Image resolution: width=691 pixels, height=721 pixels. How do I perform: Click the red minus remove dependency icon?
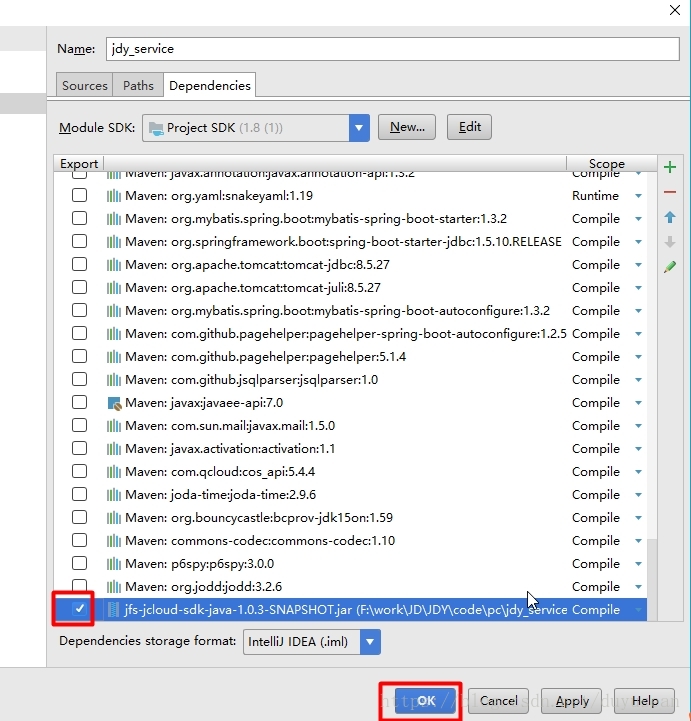(x=670, y=192)
